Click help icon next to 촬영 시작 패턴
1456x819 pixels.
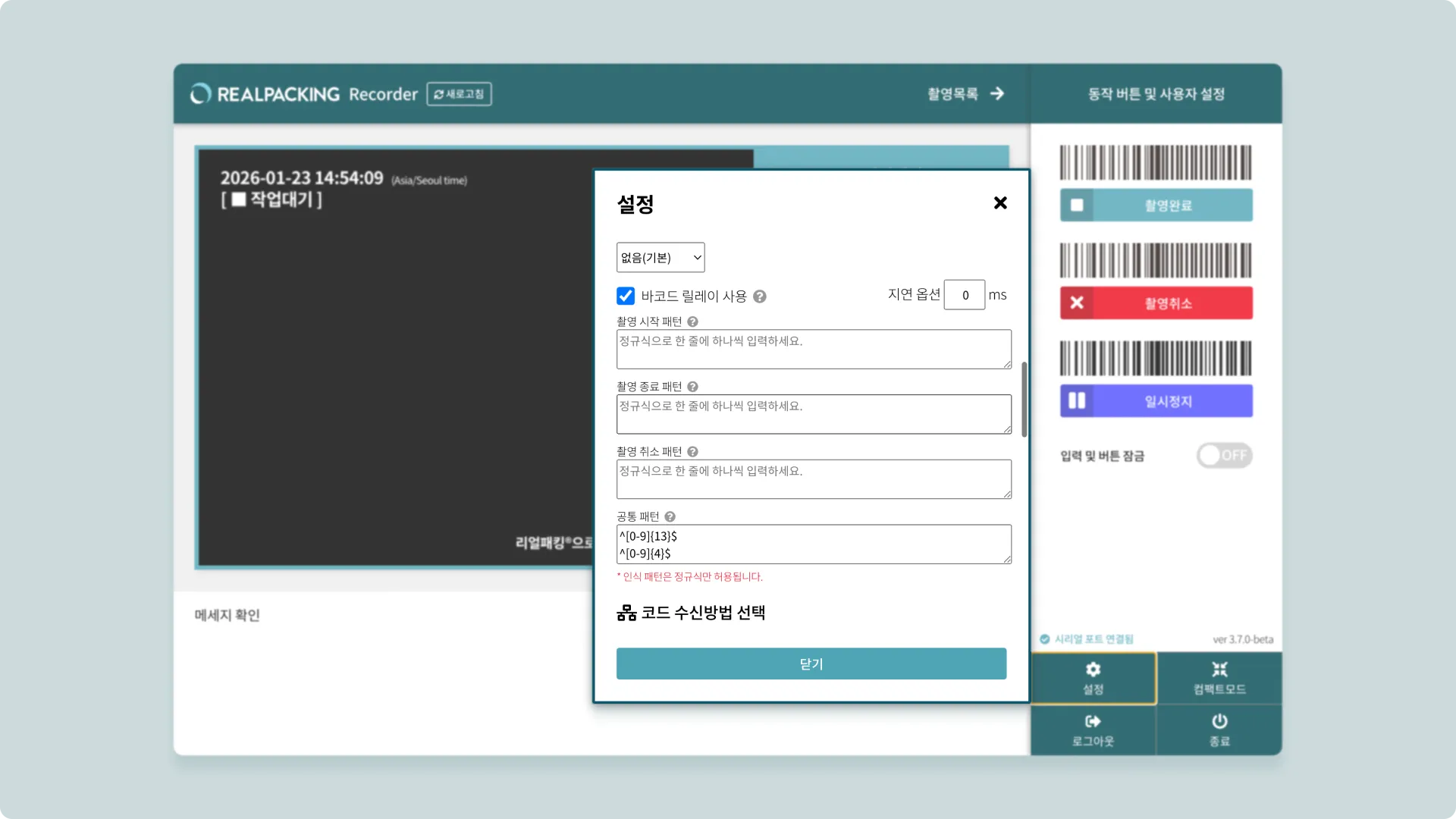(692, 322)
